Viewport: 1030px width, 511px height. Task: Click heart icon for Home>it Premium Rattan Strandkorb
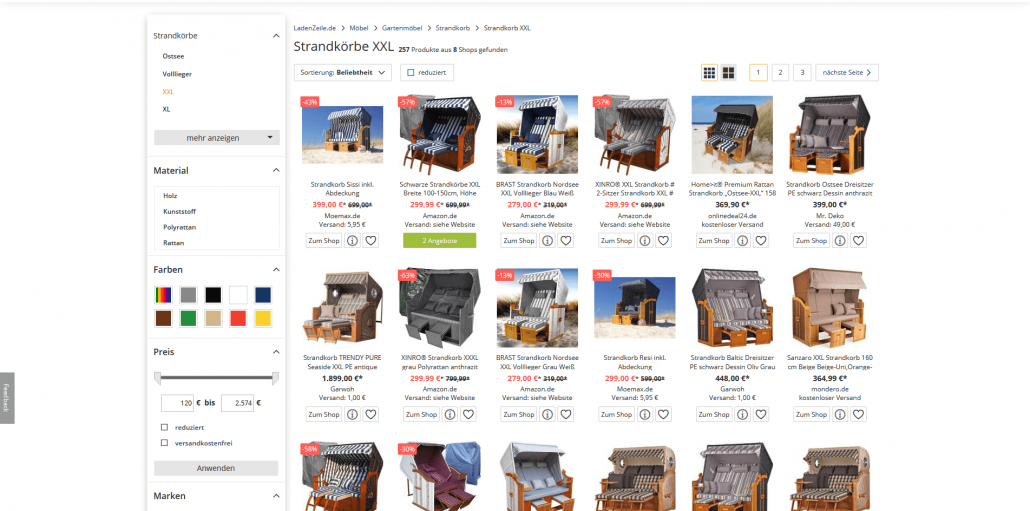click(x=761, y=240)
